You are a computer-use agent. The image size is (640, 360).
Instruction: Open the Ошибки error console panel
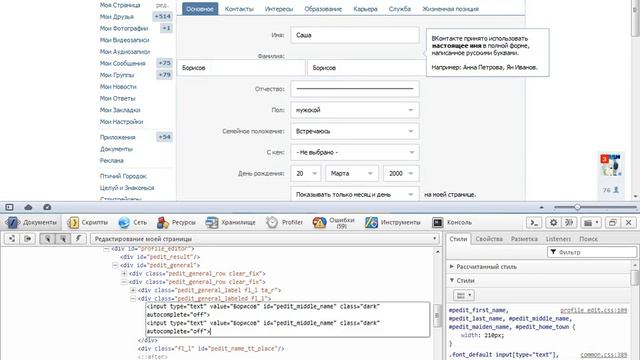pos(334,222)
